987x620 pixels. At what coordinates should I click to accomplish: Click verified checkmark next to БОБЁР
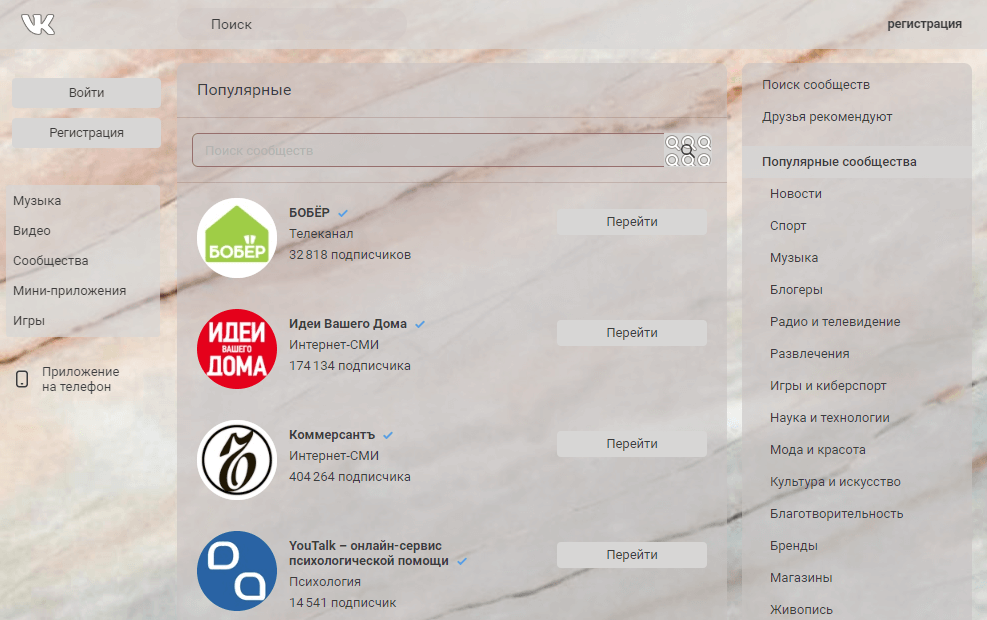(343, 213)
